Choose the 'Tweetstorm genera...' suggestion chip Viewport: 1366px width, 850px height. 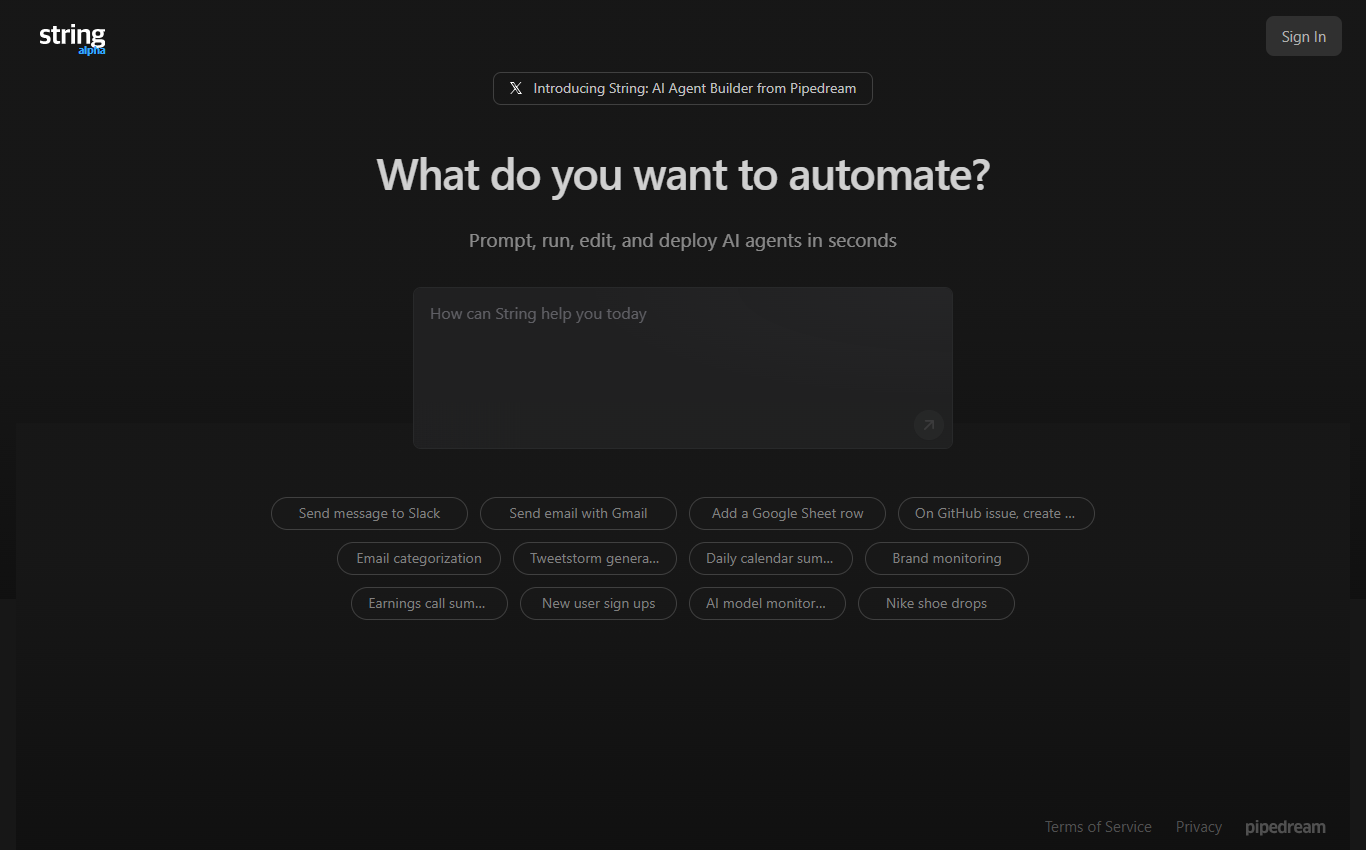[x=595, y=558]
